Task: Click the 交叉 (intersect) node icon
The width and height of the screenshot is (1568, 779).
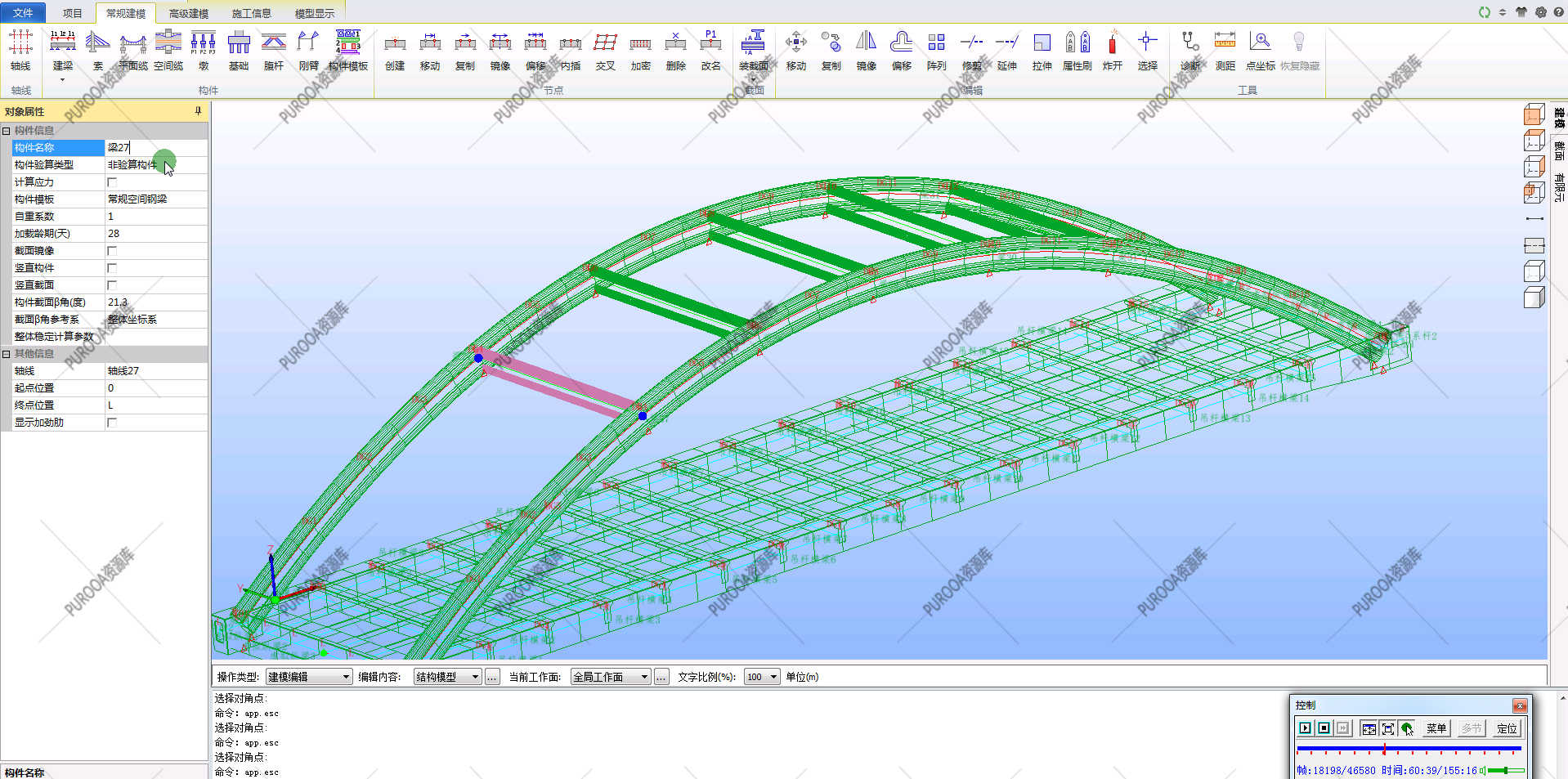Action: [x=605, y=49]
